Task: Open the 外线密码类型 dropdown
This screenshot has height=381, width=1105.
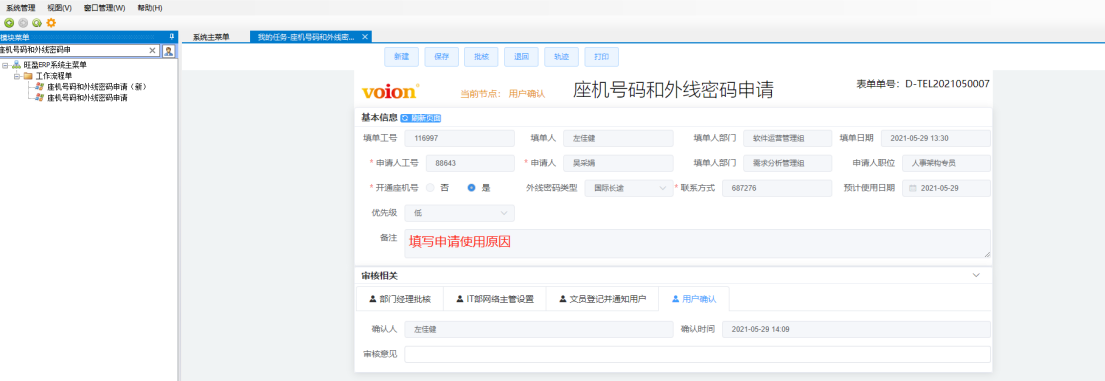Action: (x=629, y=188)
